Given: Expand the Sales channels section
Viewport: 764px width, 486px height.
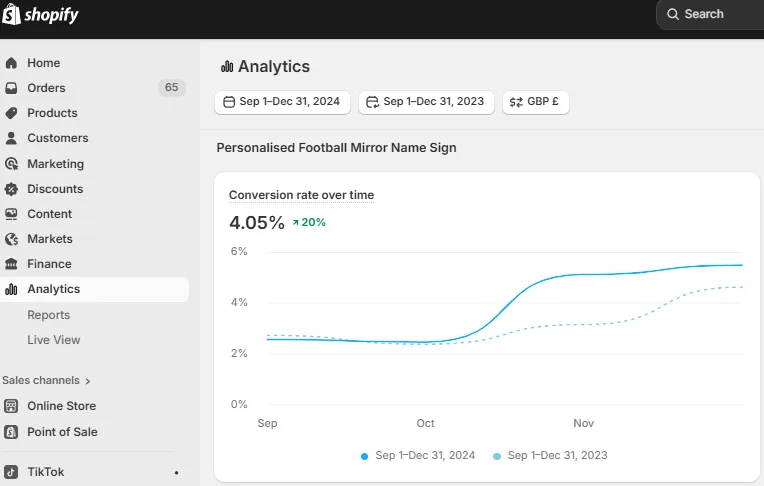Looking at the screenshot, I should [x=47, y=380].
